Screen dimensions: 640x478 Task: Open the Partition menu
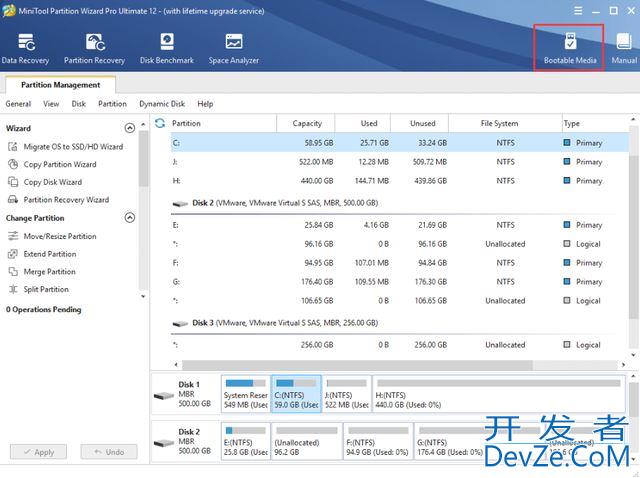[x=112, y=104]
